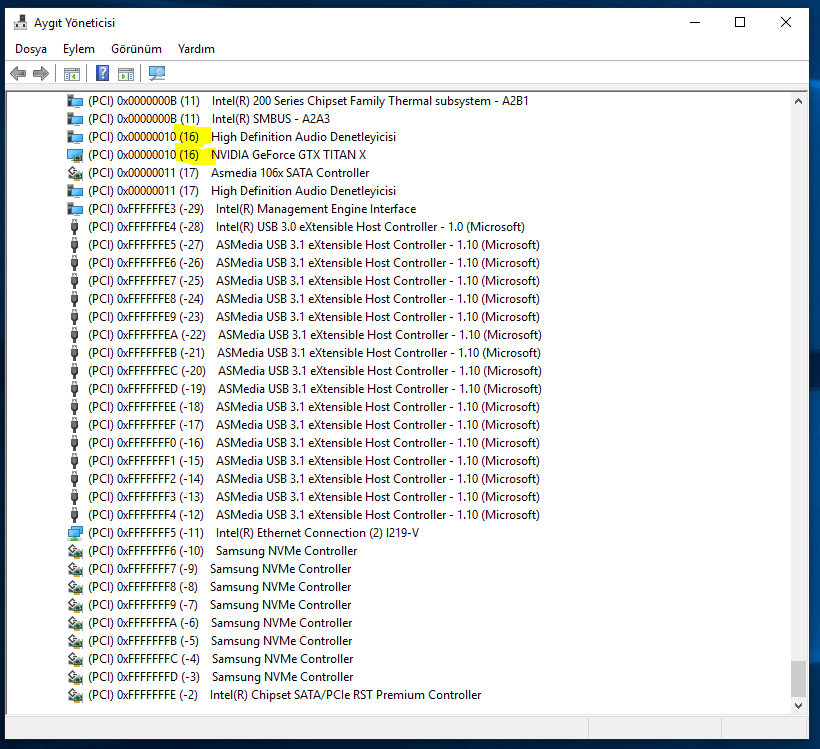Select ASMedia USB 3.1 controller 0xFFFFFFED (-19)
820x749 pixels.
315,389
